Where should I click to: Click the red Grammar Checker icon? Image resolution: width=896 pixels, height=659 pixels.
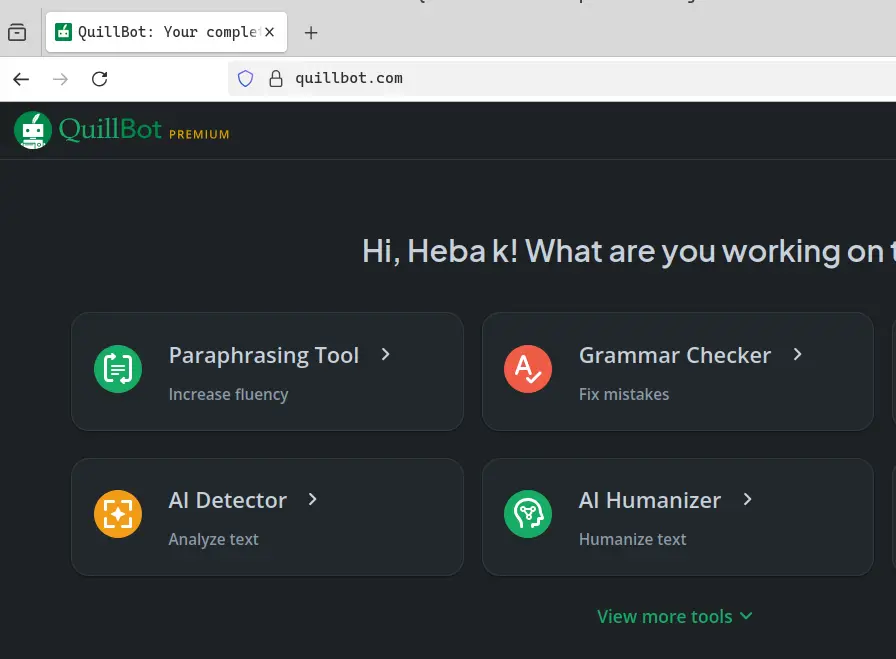(527, 369)
